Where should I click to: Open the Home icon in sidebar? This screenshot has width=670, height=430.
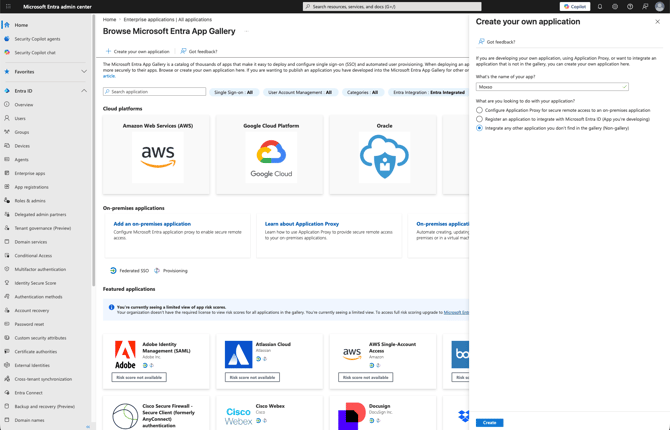pyautogui.click(x=7, y=25)
